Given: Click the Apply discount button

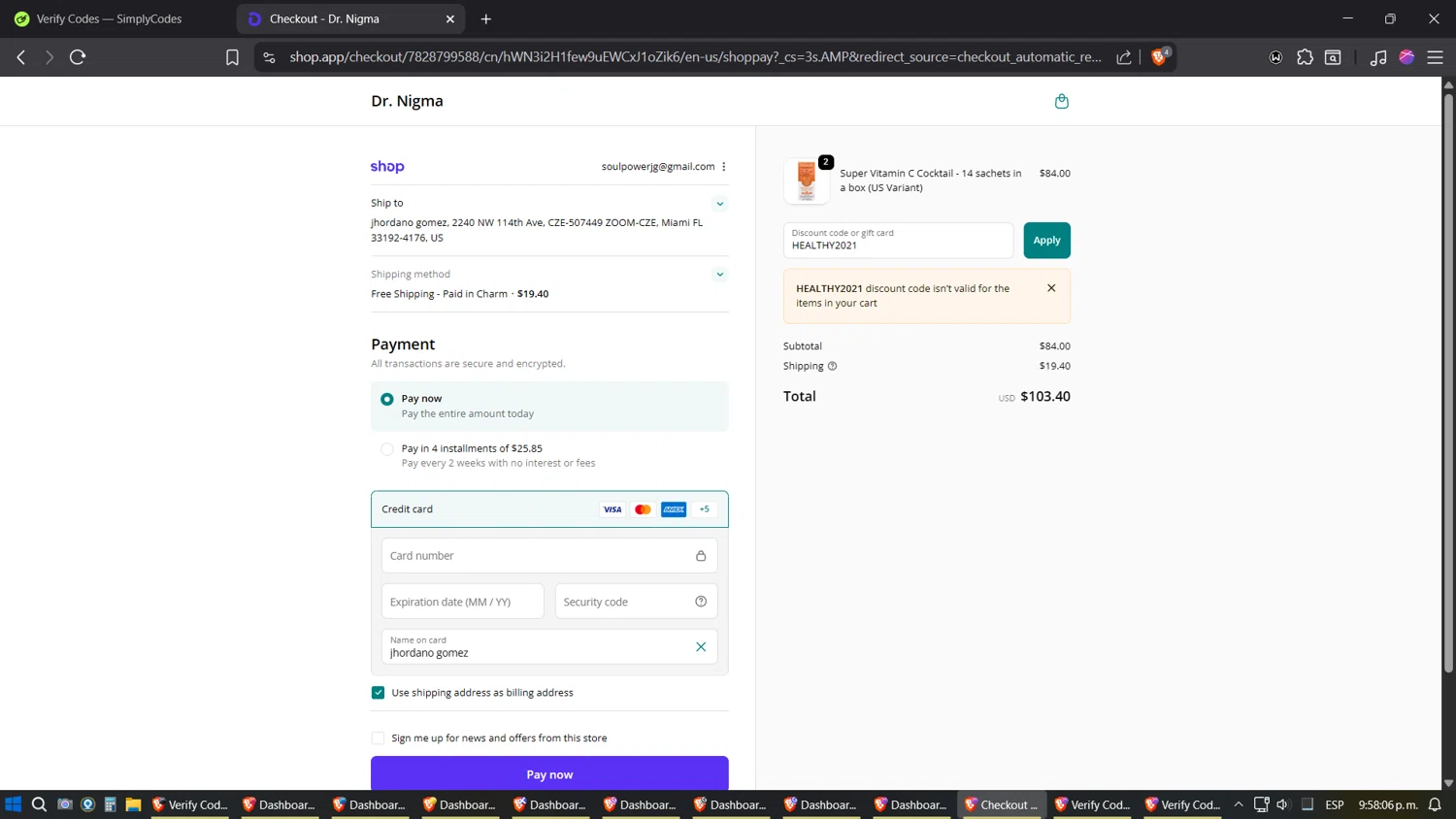Looking at the screenshot, I should pyautogui.click(x=1046, y=241).
